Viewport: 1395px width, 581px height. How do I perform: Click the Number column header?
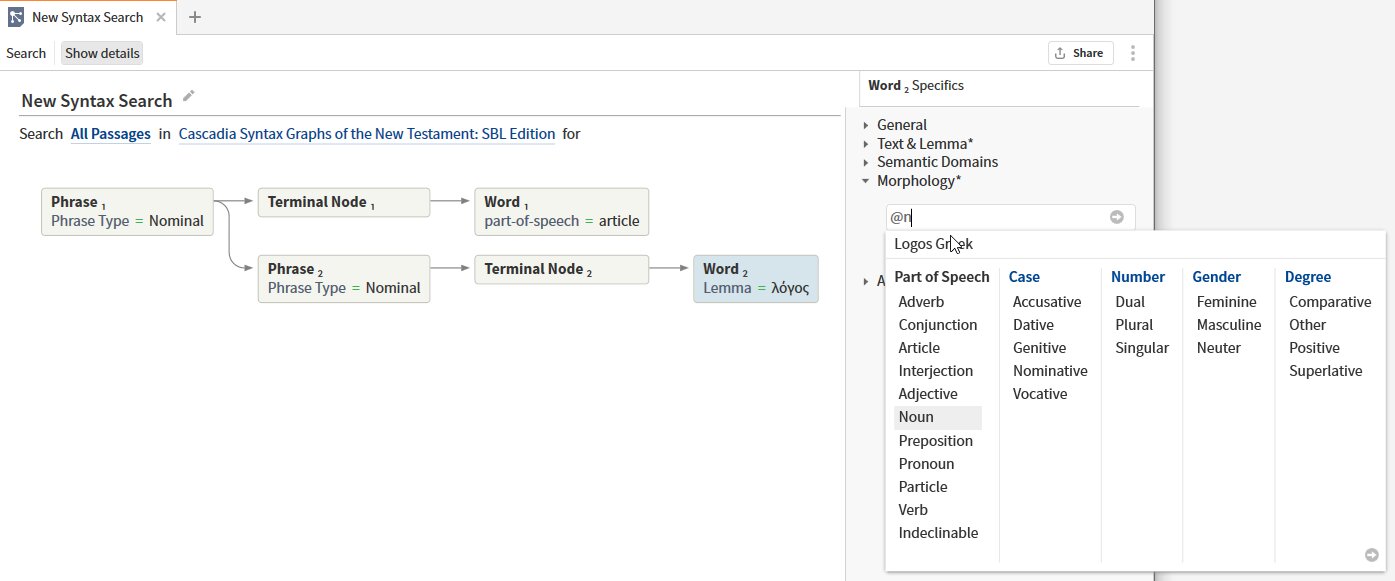pos(1138,277)
